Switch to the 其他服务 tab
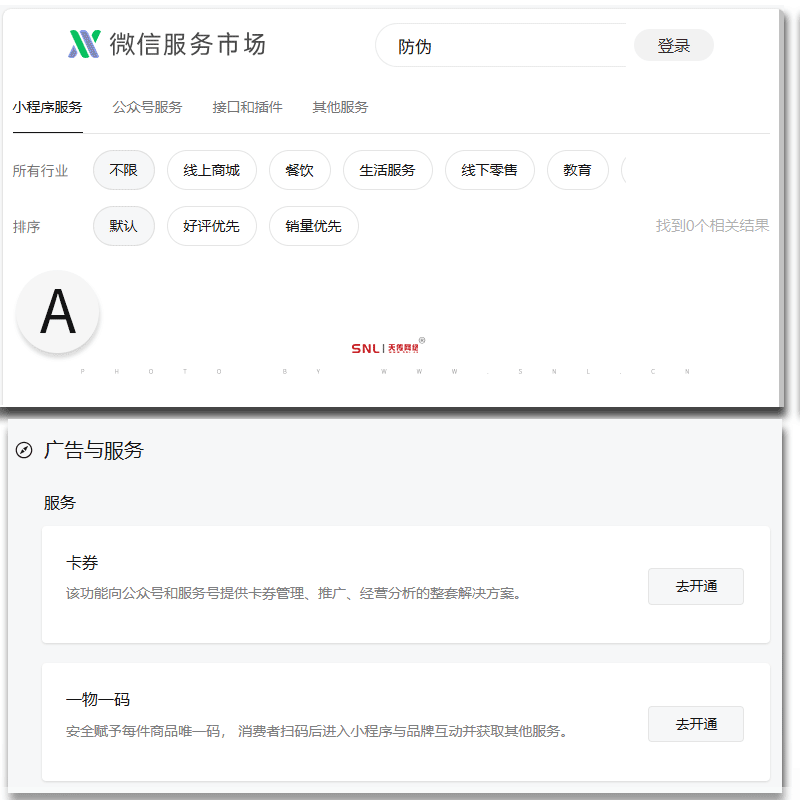Image resolution: width=800 pixels, height=800 pixels. click(340, 107)
